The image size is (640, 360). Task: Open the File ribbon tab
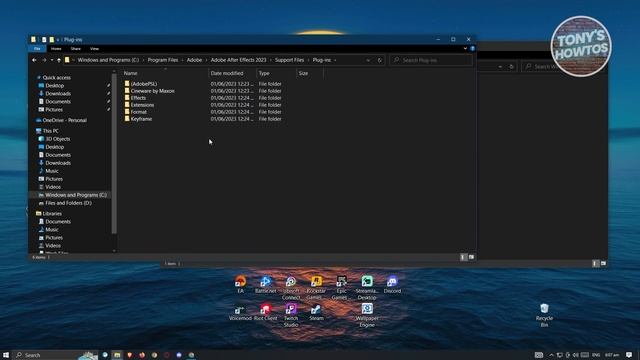pyautogui.click(x=37, y=49)
